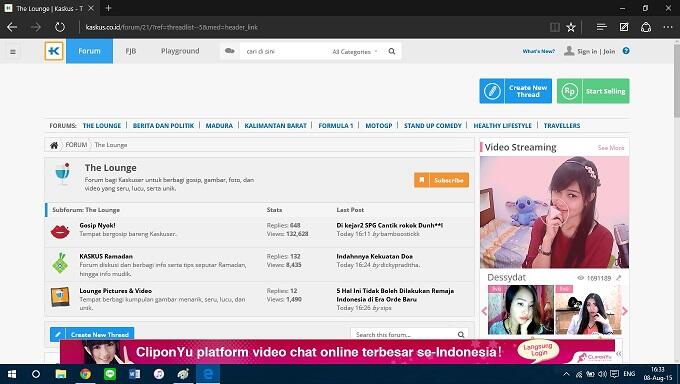This screenshot has width=680, height=384.
Task: Click the Sign in link
Action: click(x=587, y=51)
